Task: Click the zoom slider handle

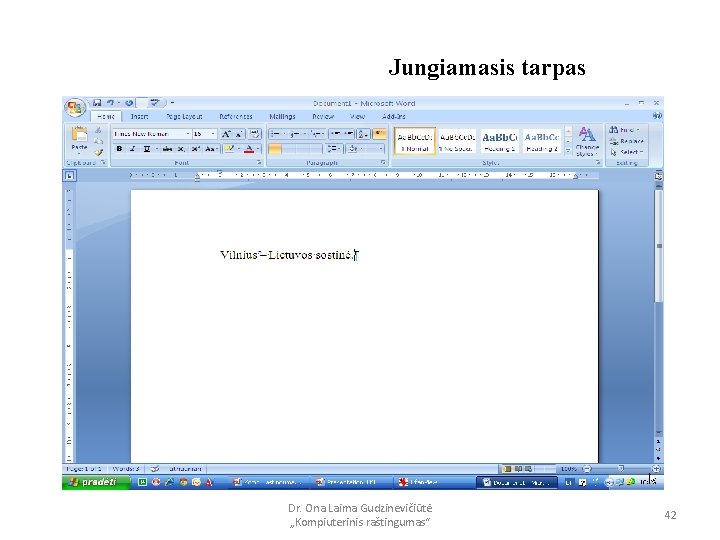Action: (621, 469)
